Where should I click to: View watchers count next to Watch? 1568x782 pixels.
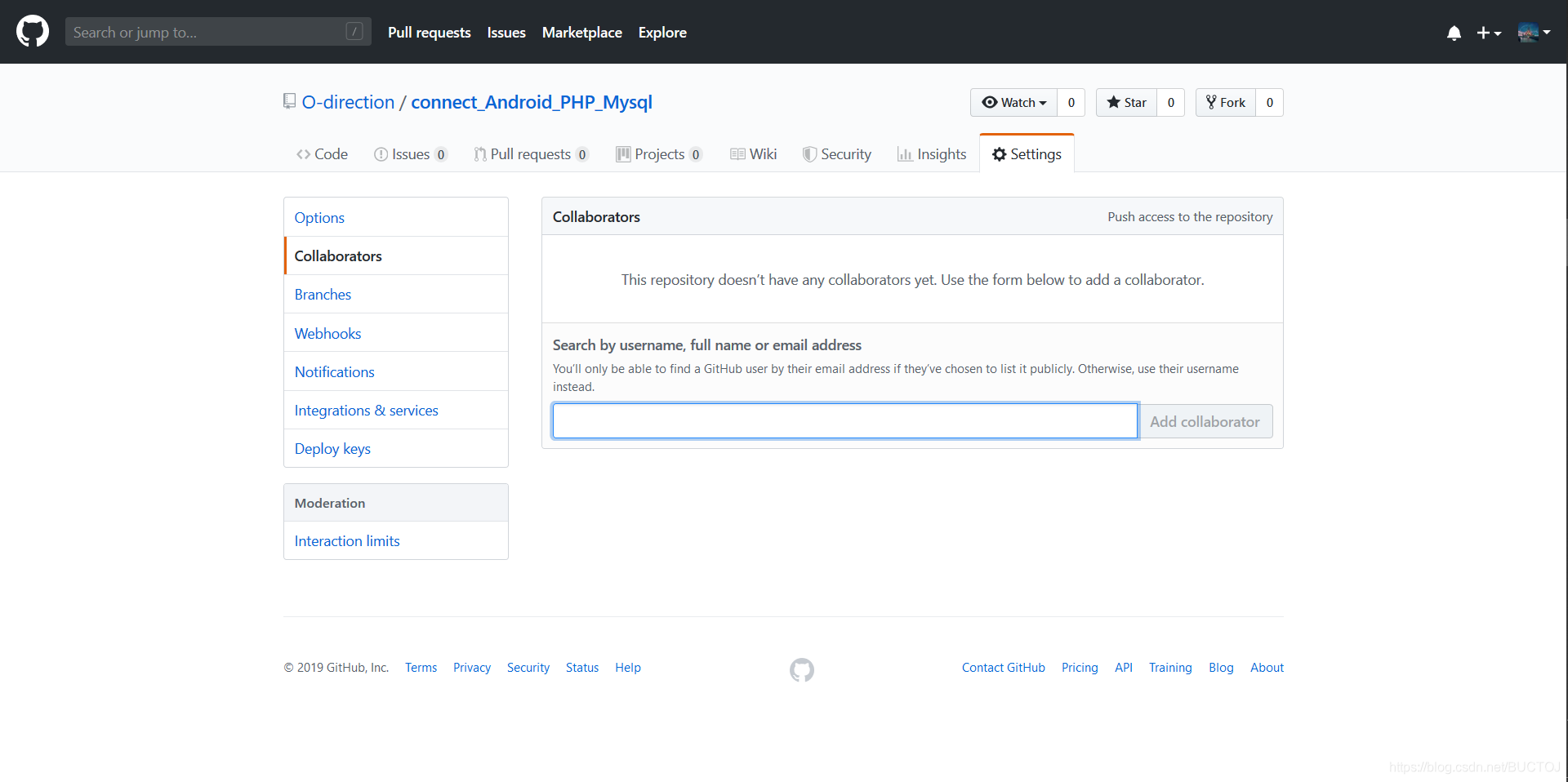(x=1071, y=102)
